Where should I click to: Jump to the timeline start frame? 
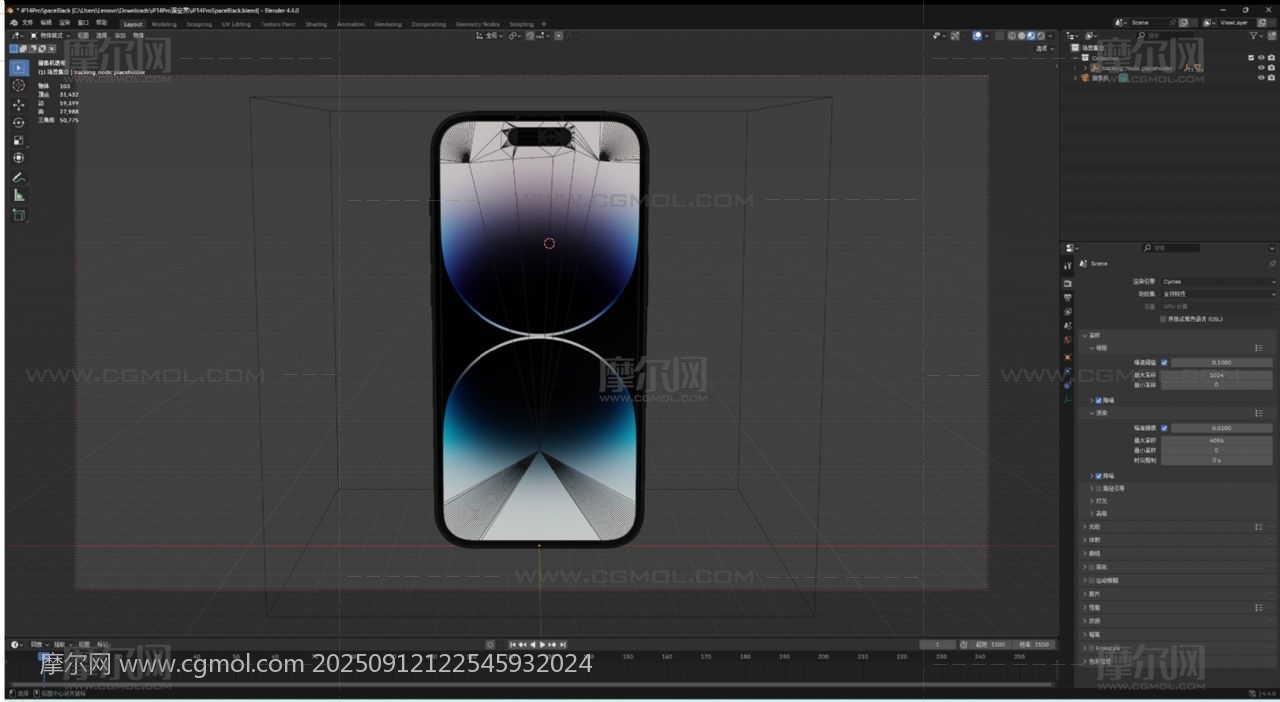(x=513, y=645)
